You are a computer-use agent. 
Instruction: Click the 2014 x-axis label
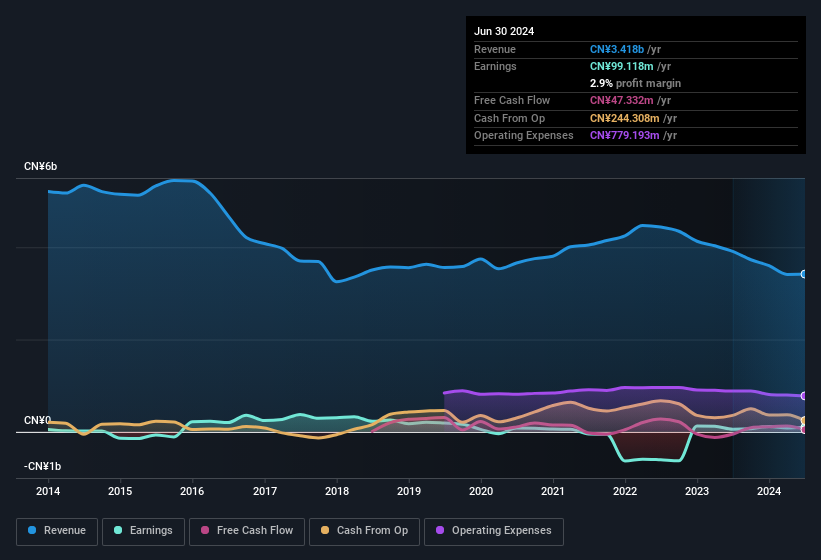coord(48,491)
